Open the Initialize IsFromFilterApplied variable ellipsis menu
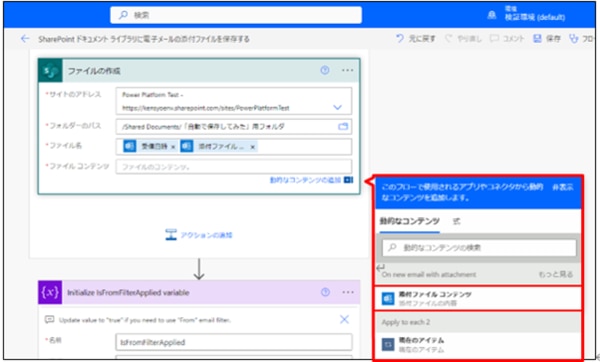 348,292
